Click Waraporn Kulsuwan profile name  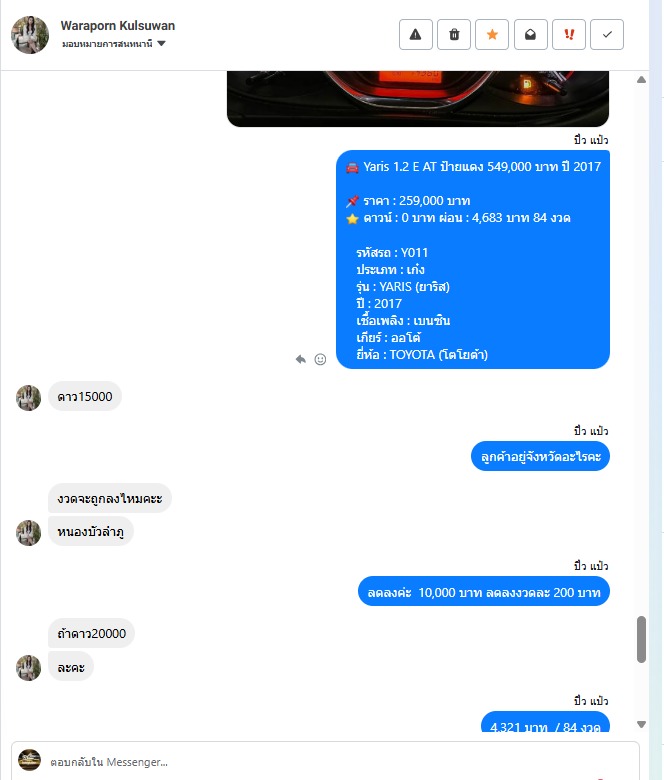coord(118,25)
